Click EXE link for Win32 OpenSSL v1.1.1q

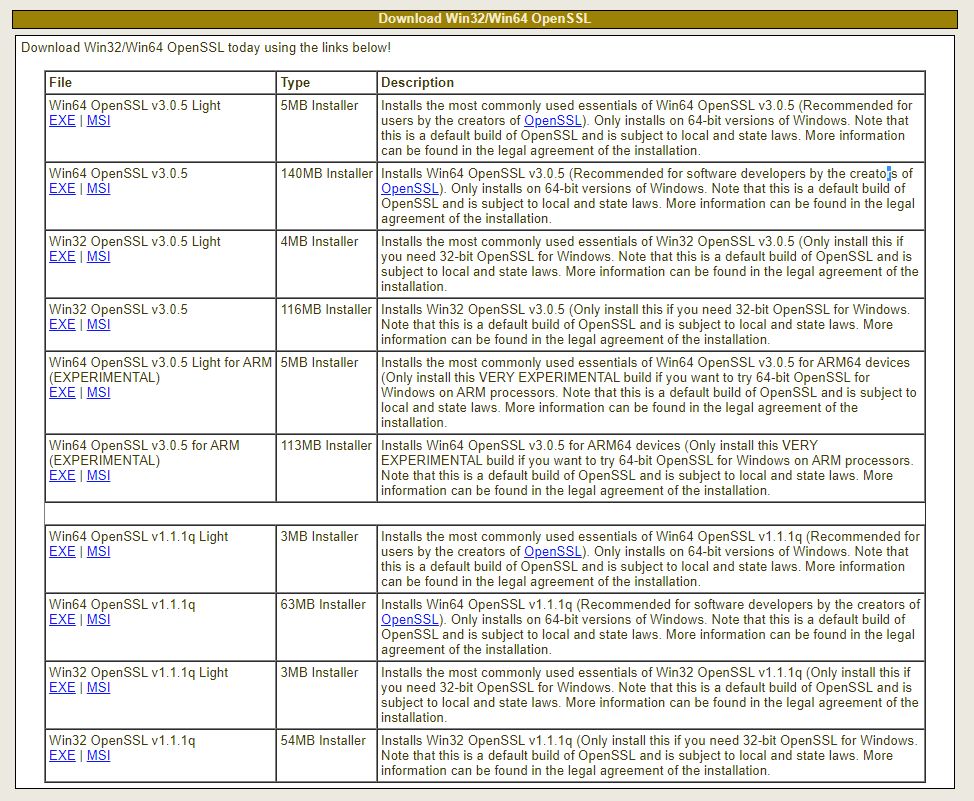pos(62,756)
